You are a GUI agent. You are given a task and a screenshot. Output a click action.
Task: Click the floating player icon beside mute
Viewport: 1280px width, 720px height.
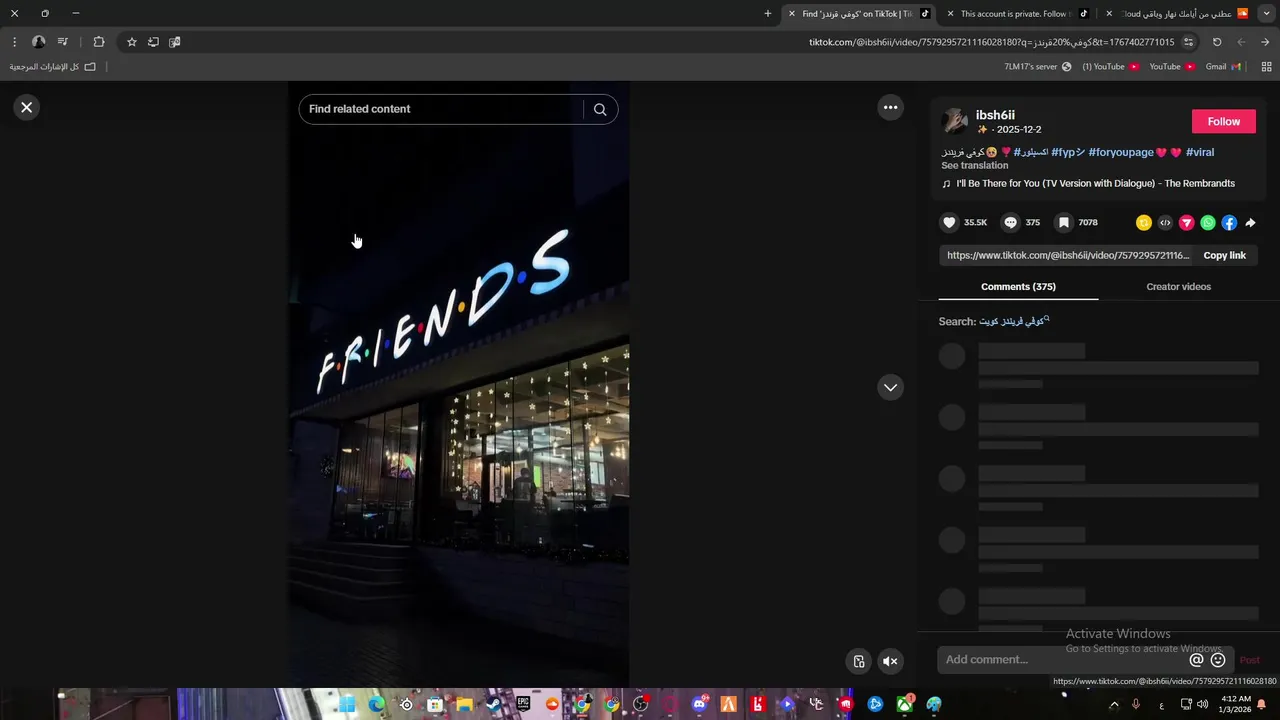coord(859,661)
